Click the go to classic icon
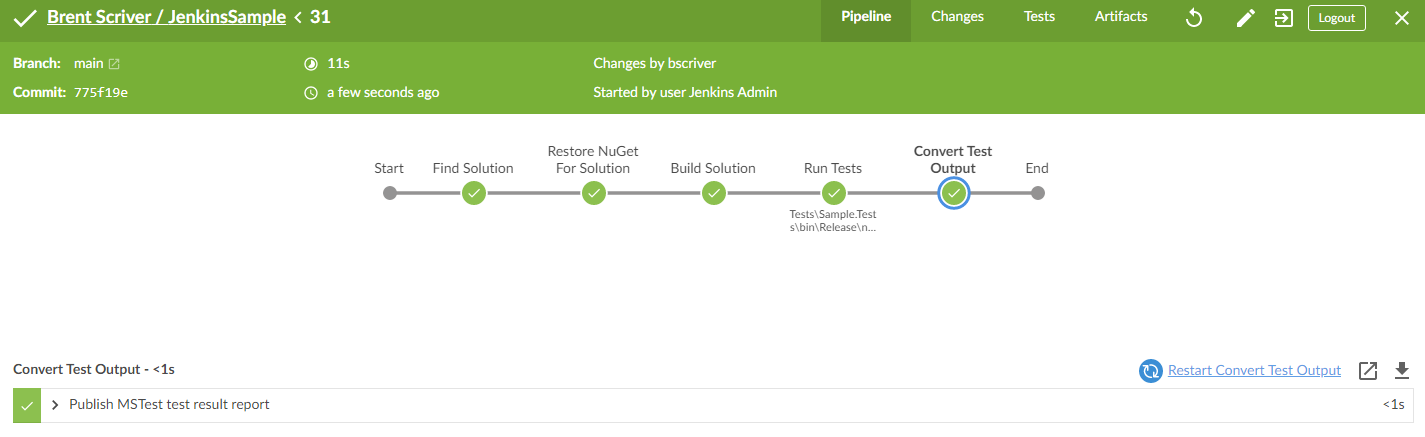The width and height of the screenshot is (1425, 437). [1284, 18]
